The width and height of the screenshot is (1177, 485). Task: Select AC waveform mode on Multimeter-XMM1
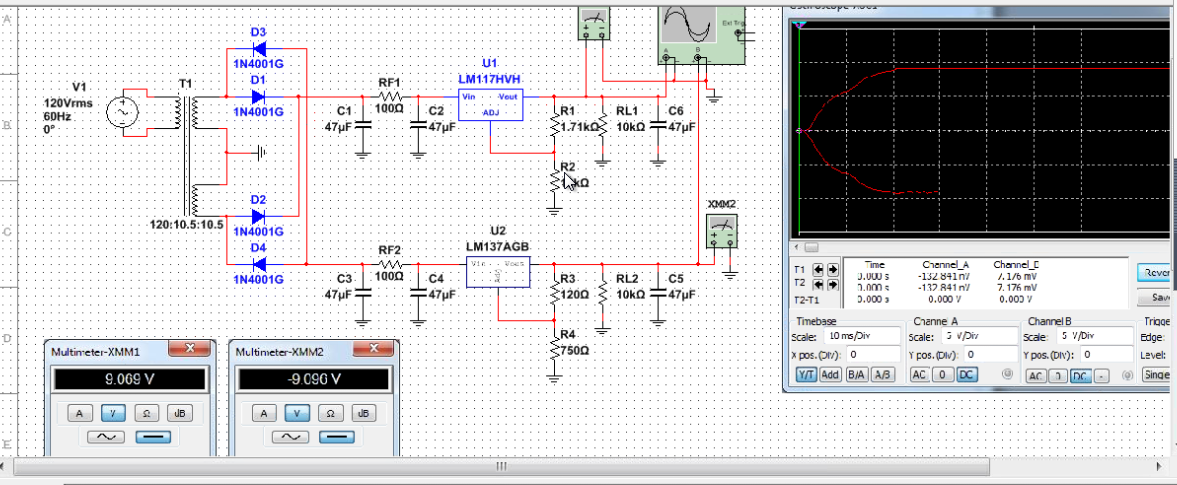point(104,437)
